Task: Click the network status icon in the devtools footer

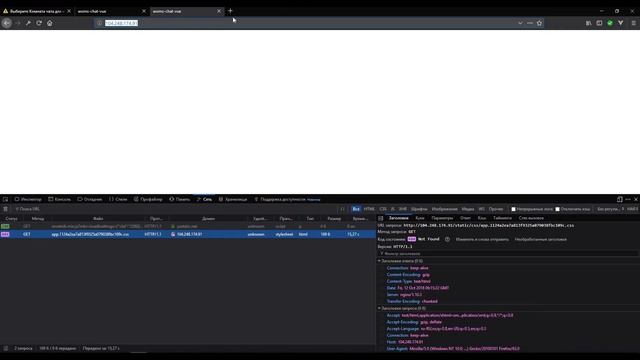Action: tap(5, 348)
